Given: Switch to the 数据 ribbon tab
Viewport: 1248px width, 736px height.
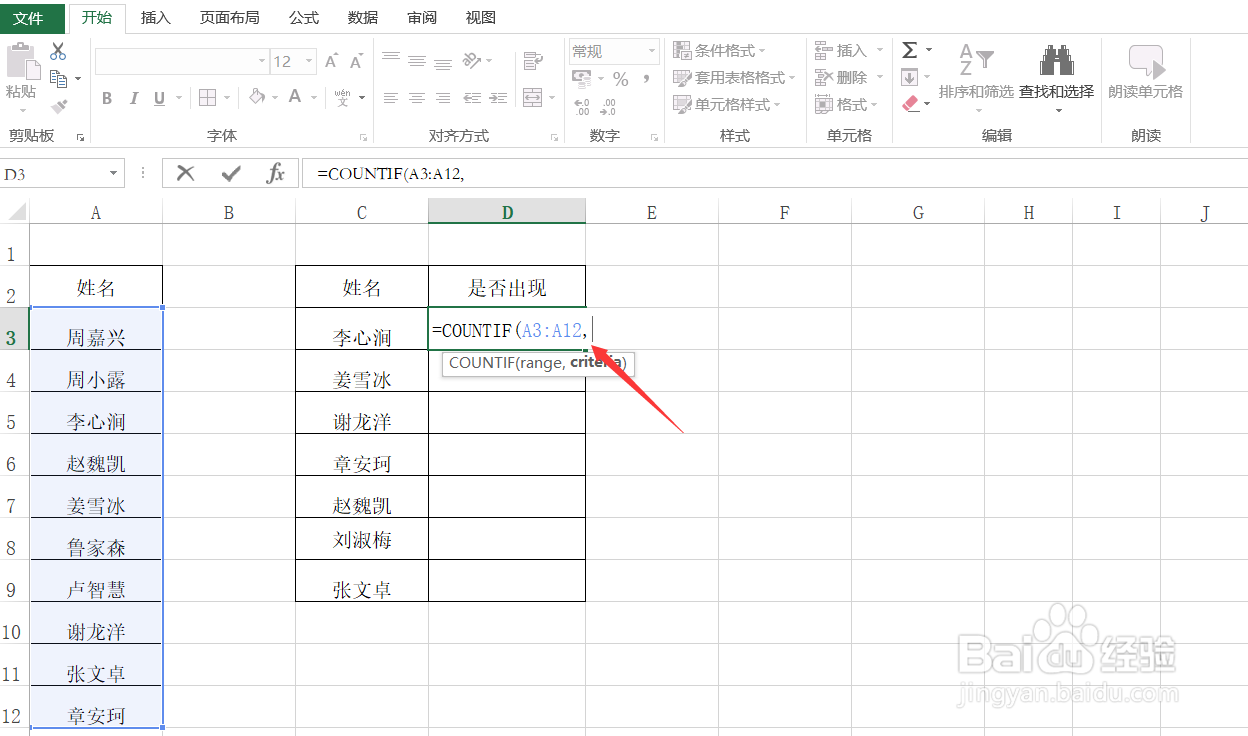Looking at the screenshot, I should [x=362, y=17].
